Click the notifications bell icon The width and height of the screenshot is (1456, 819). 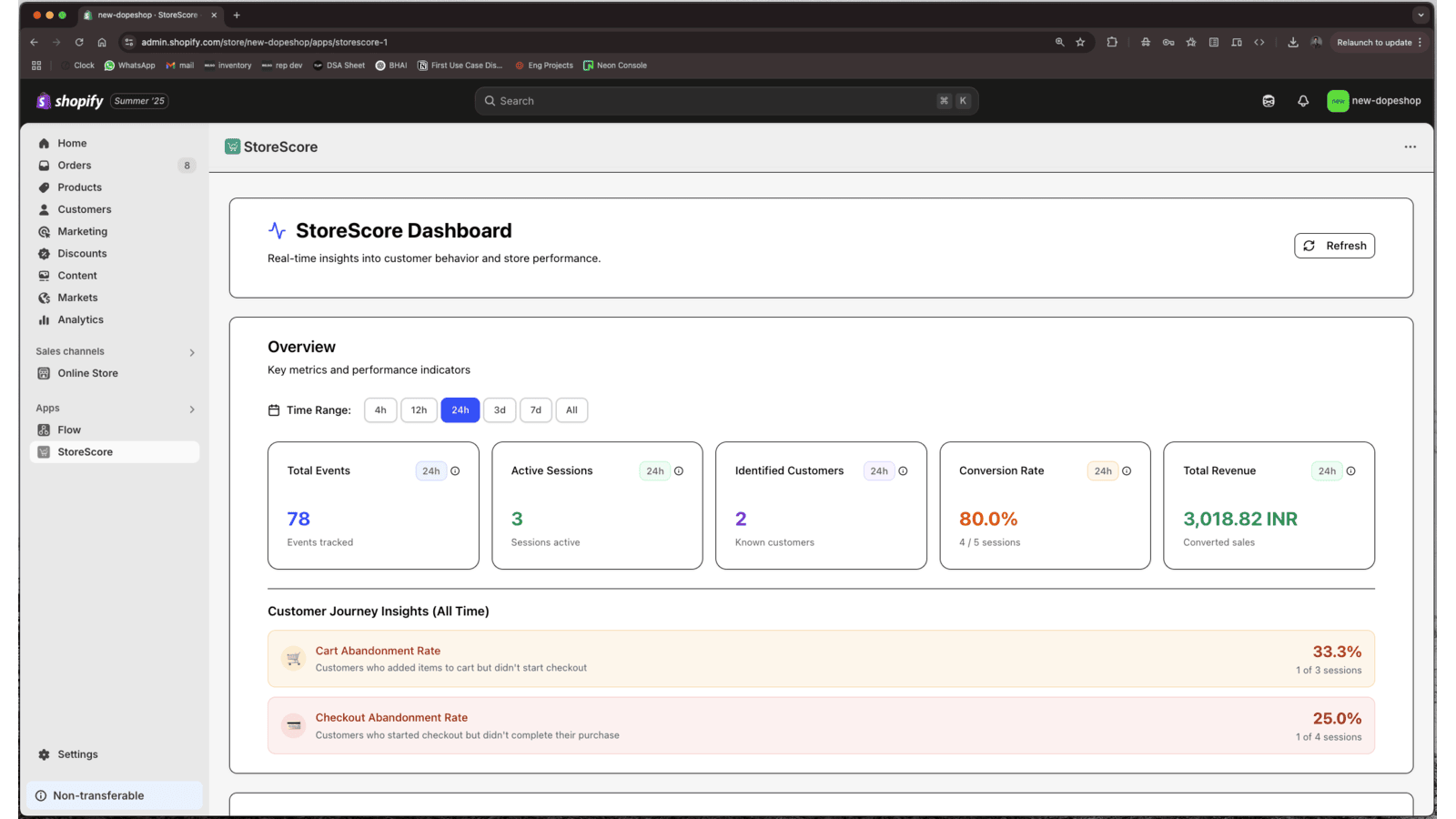point(1303,101)
